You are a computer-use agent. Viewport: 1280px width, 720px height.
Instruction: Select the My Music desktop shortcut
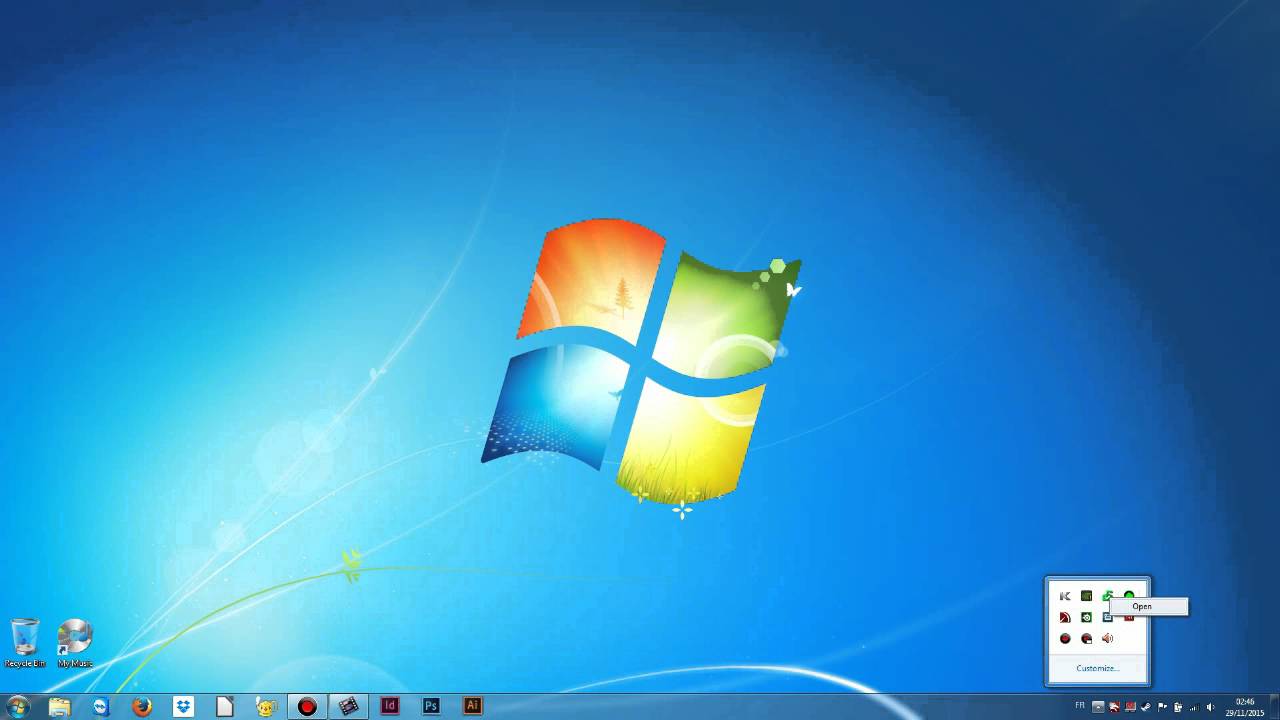click(75, 643)
